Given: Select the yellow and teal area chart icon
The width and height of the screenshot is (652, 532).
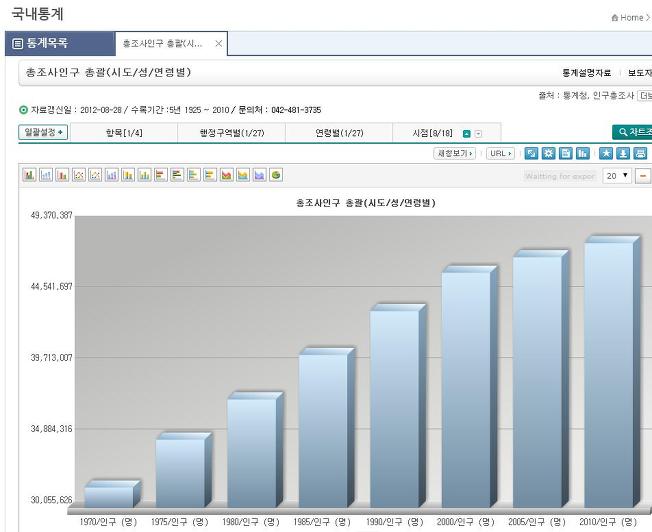Looking at the screenshot, I should (x=243, y=175).
